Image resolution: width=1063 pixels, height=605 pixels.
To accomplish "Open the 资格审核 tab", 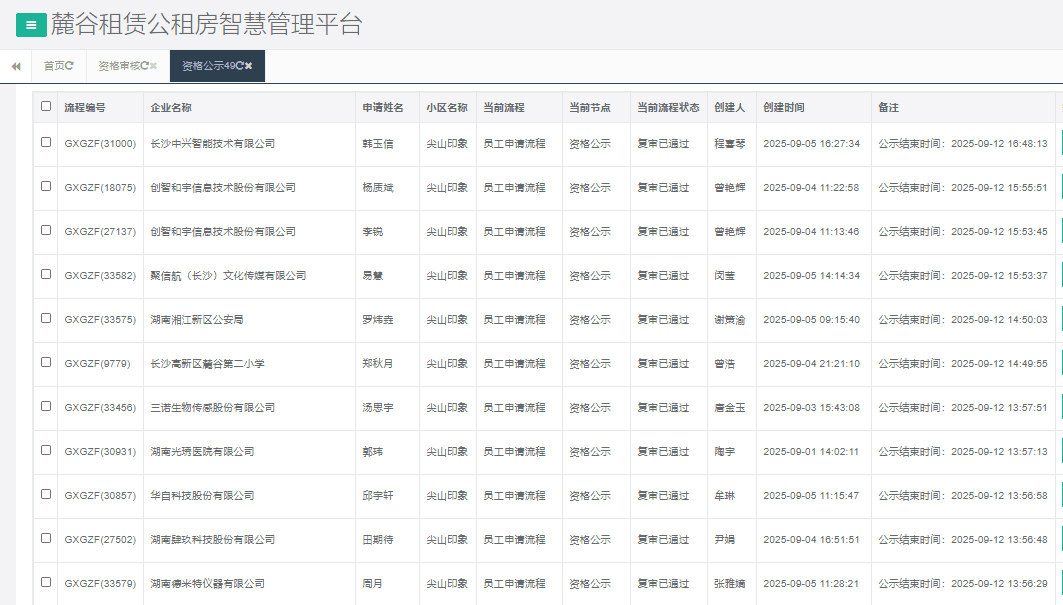I will point(117,66).
